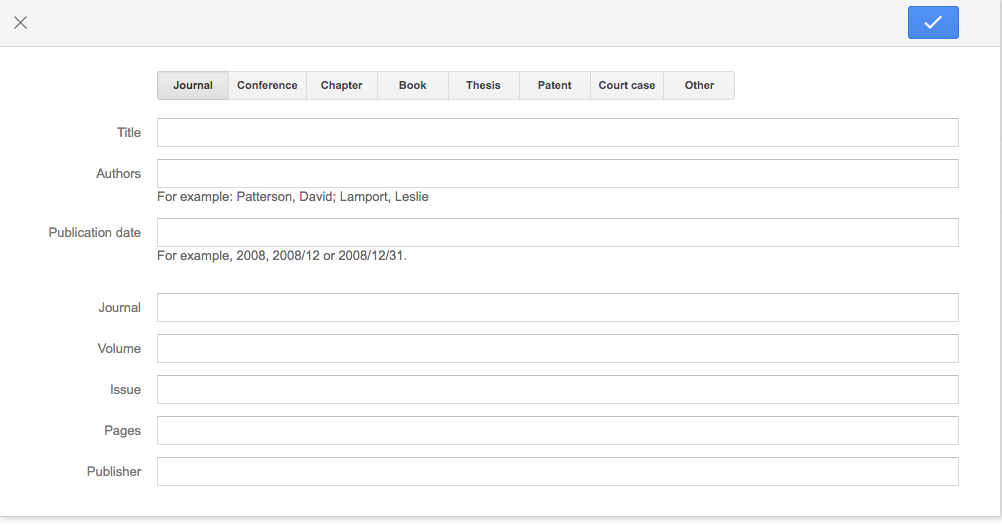The image size is (1002, 525).
Task: Click inside the Title input field
Action: (557, 133)
